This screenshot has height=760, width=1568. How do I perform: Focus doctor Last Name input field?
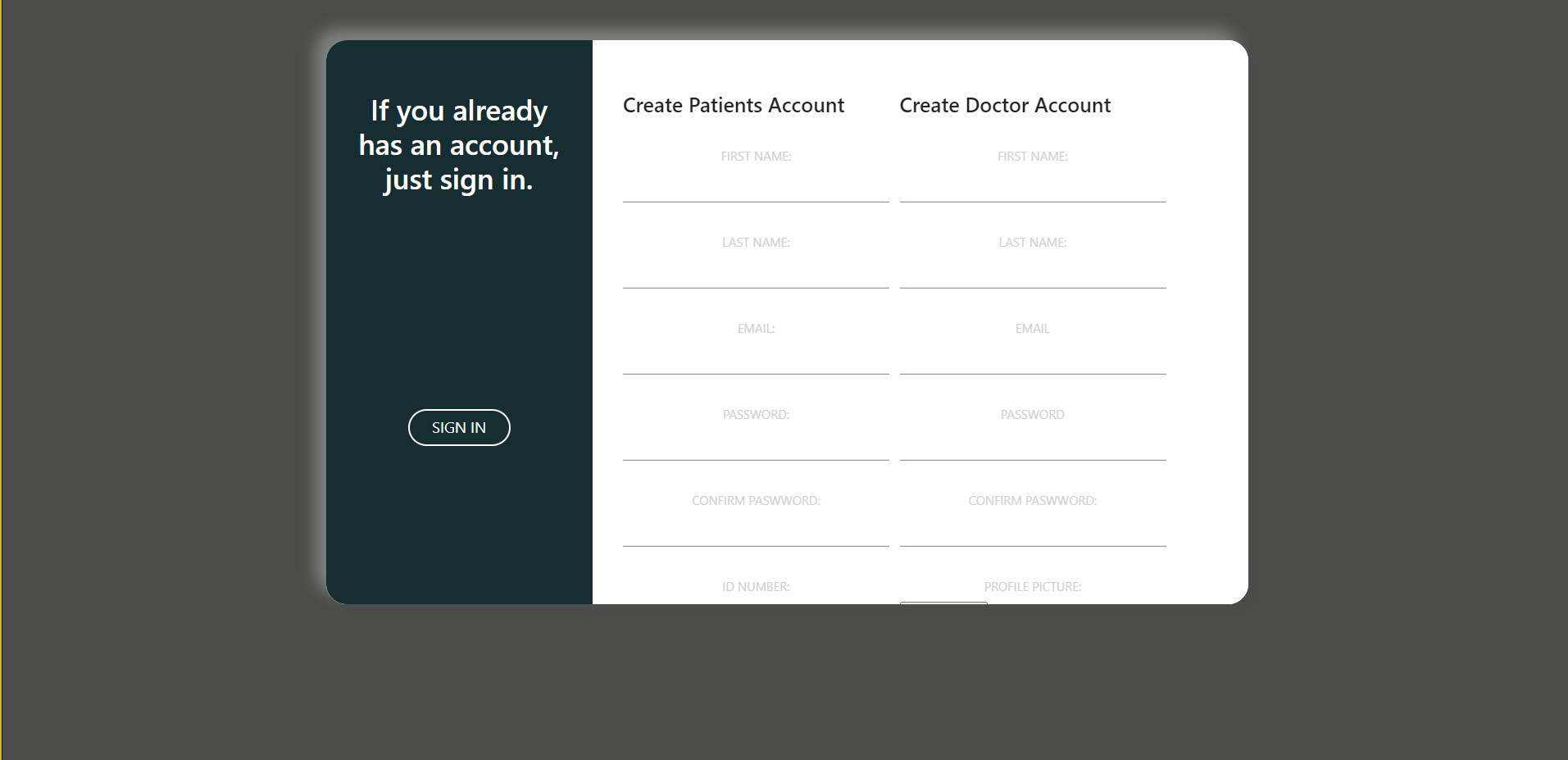[x=1033, y=272]
